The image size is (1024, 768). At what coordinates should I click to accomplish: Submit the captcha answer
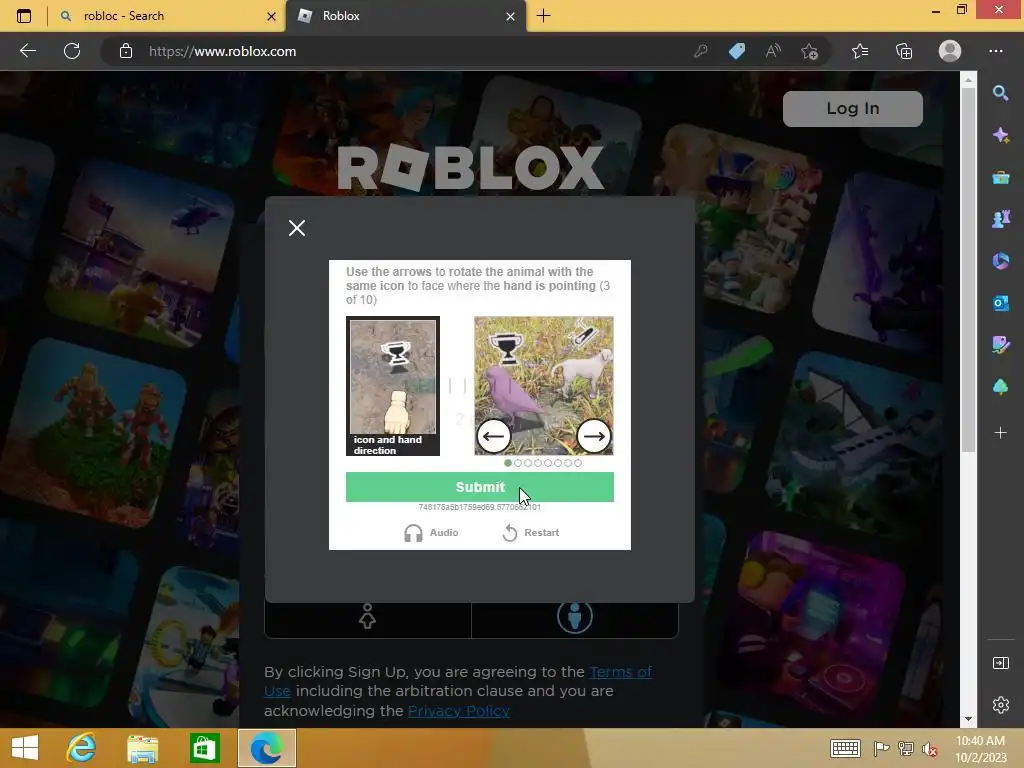[x=479, y=487]
